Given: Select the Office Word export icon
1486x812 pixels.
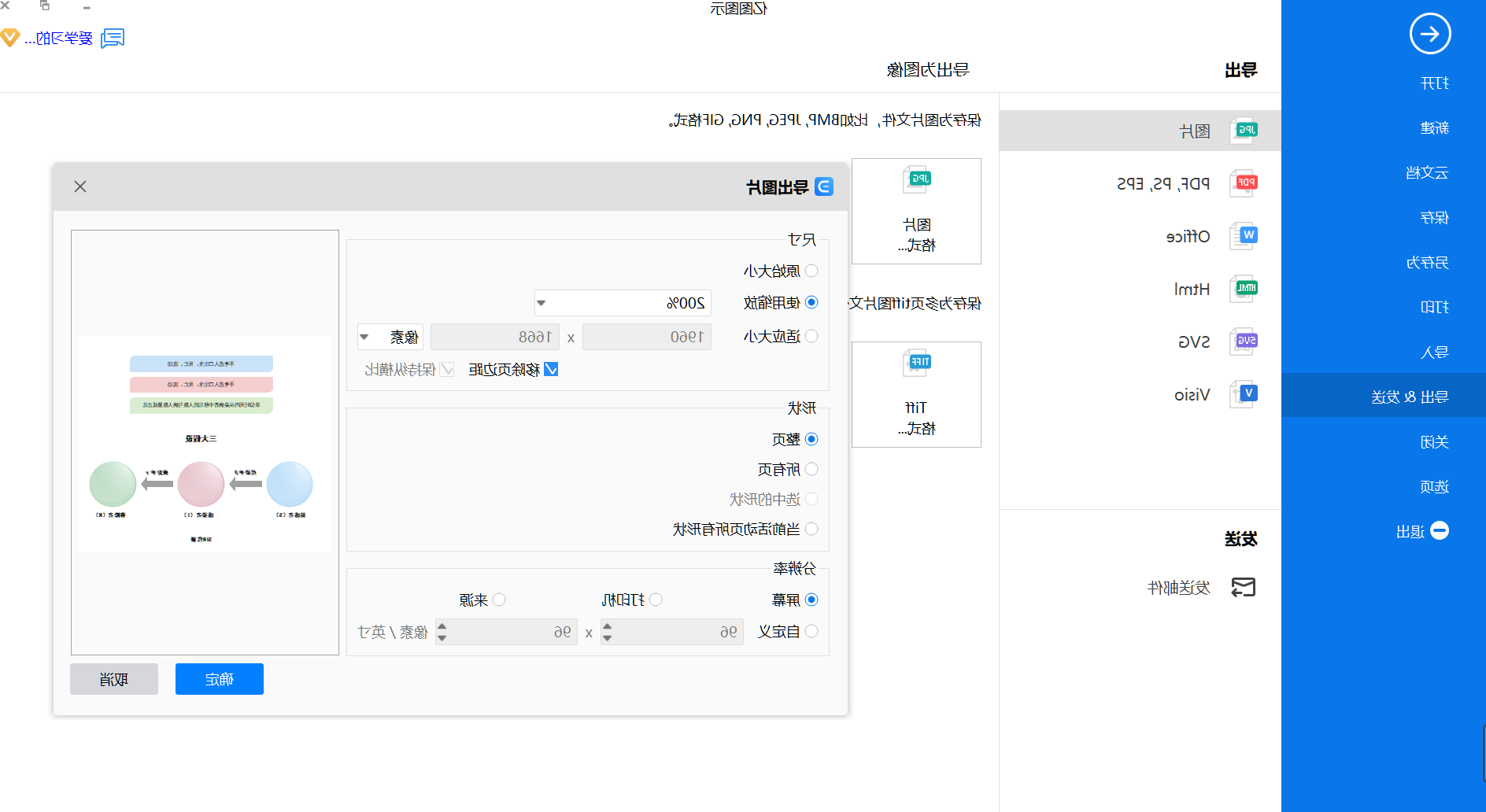Looking at the screenshot, I should 1244,236.
